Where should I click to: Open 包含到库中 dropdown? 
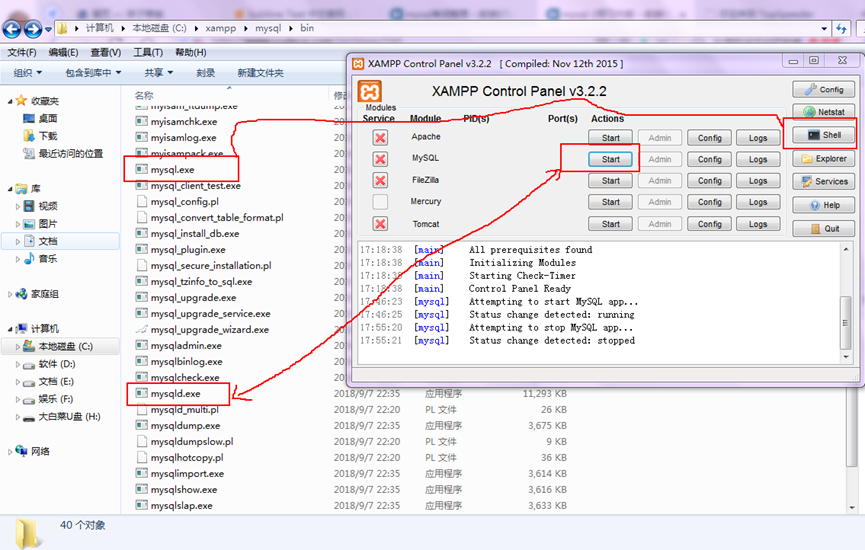93,73
